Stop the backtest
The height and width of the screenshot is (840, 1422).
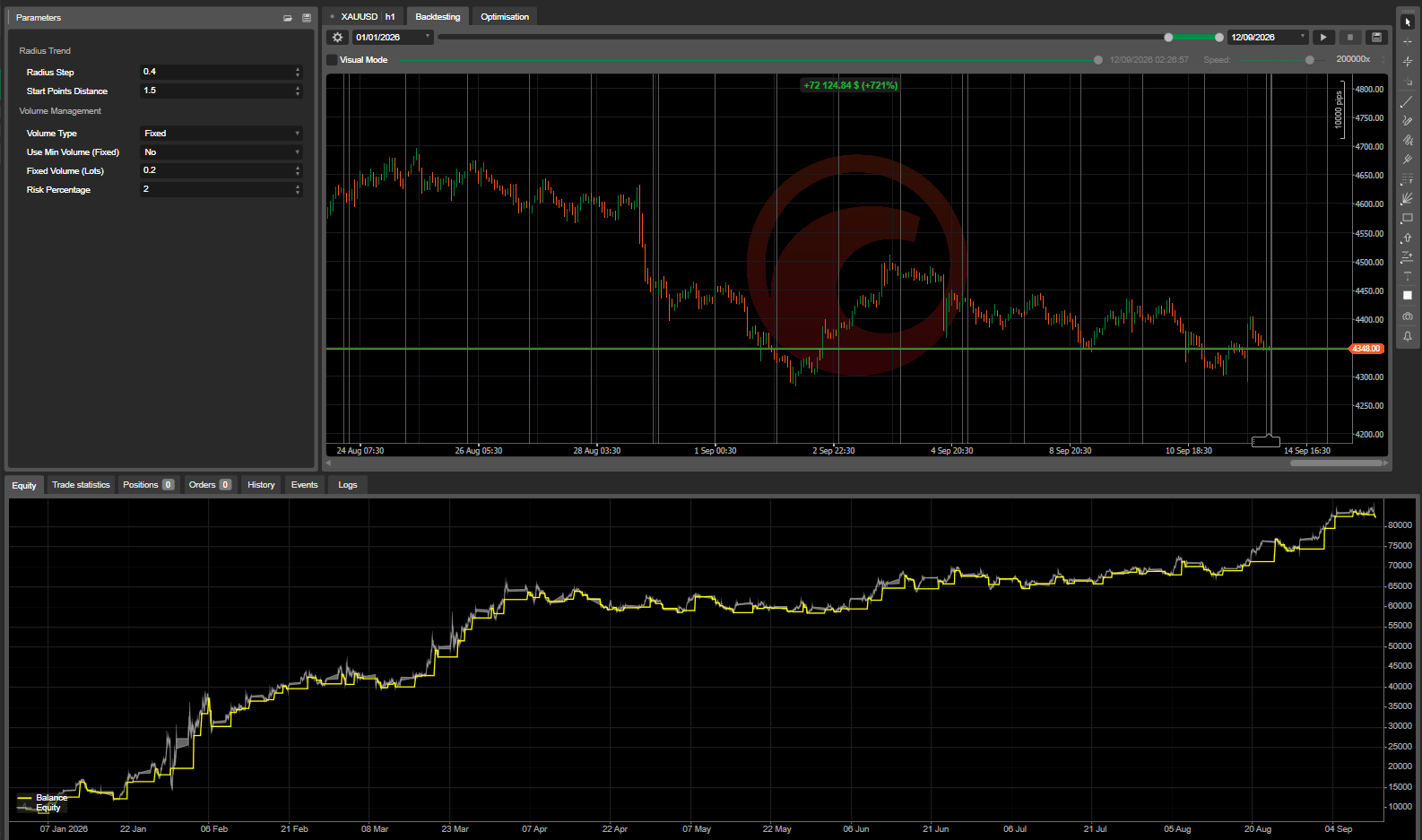click(x=1350, y=38)
